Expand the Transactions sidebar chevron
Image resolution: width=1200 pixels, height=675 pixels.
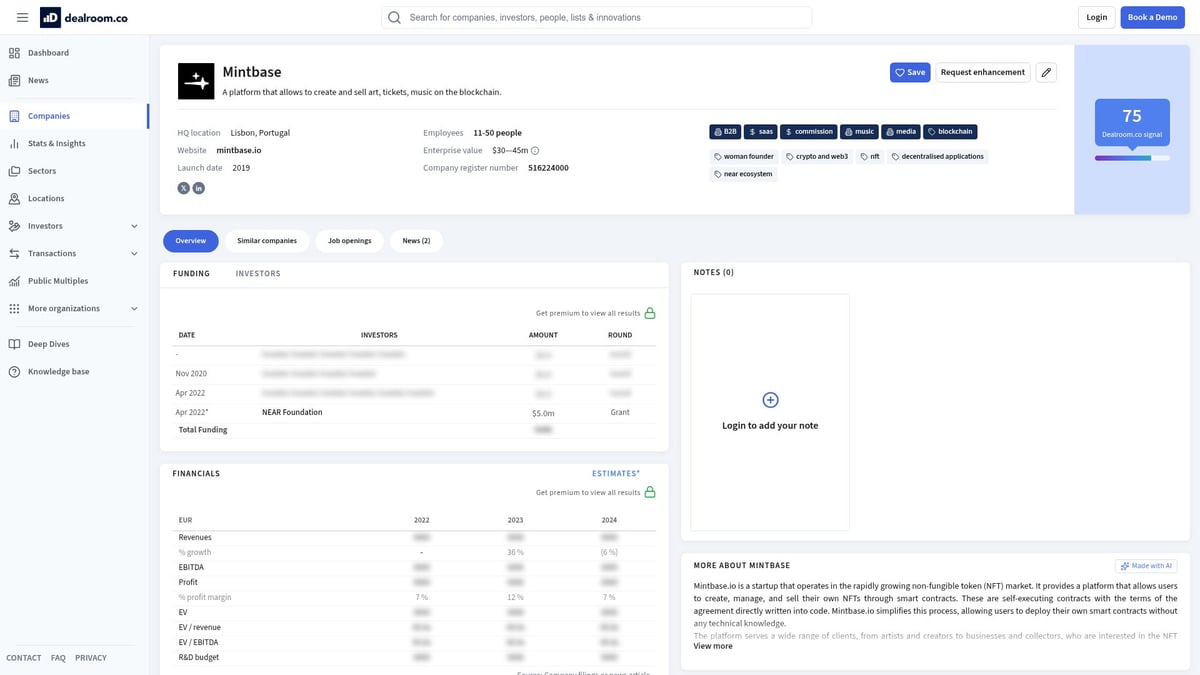[x=134, y=253]
